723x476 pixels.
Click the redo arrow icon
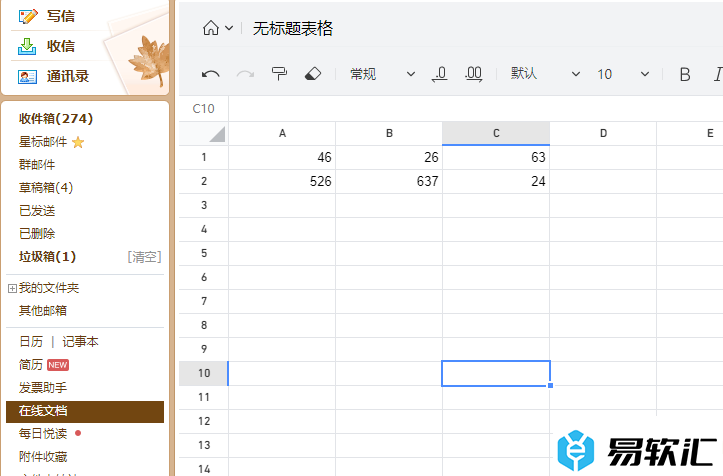click(x=244, y=74)
